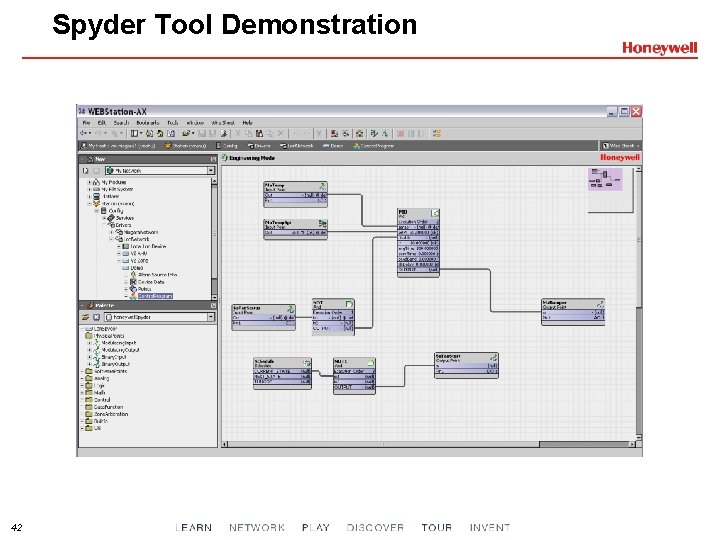Select the NOT block on the wire sheet
Image resolution: width=720 pixels, height=540 pixels.
click(333, 317)
